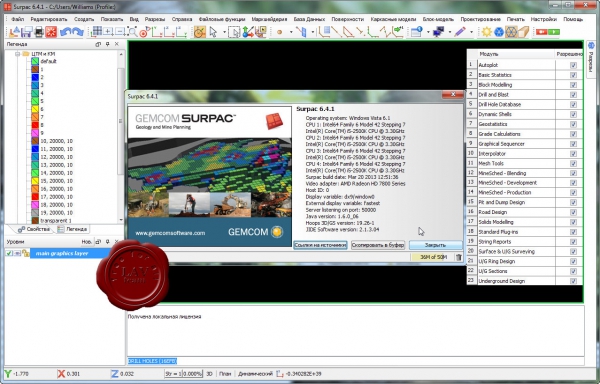Toggle the Mesh Tools module checkbox
The height and width of the screenshot is (384, 600).
pyautogui.click(x=573, y=163)
